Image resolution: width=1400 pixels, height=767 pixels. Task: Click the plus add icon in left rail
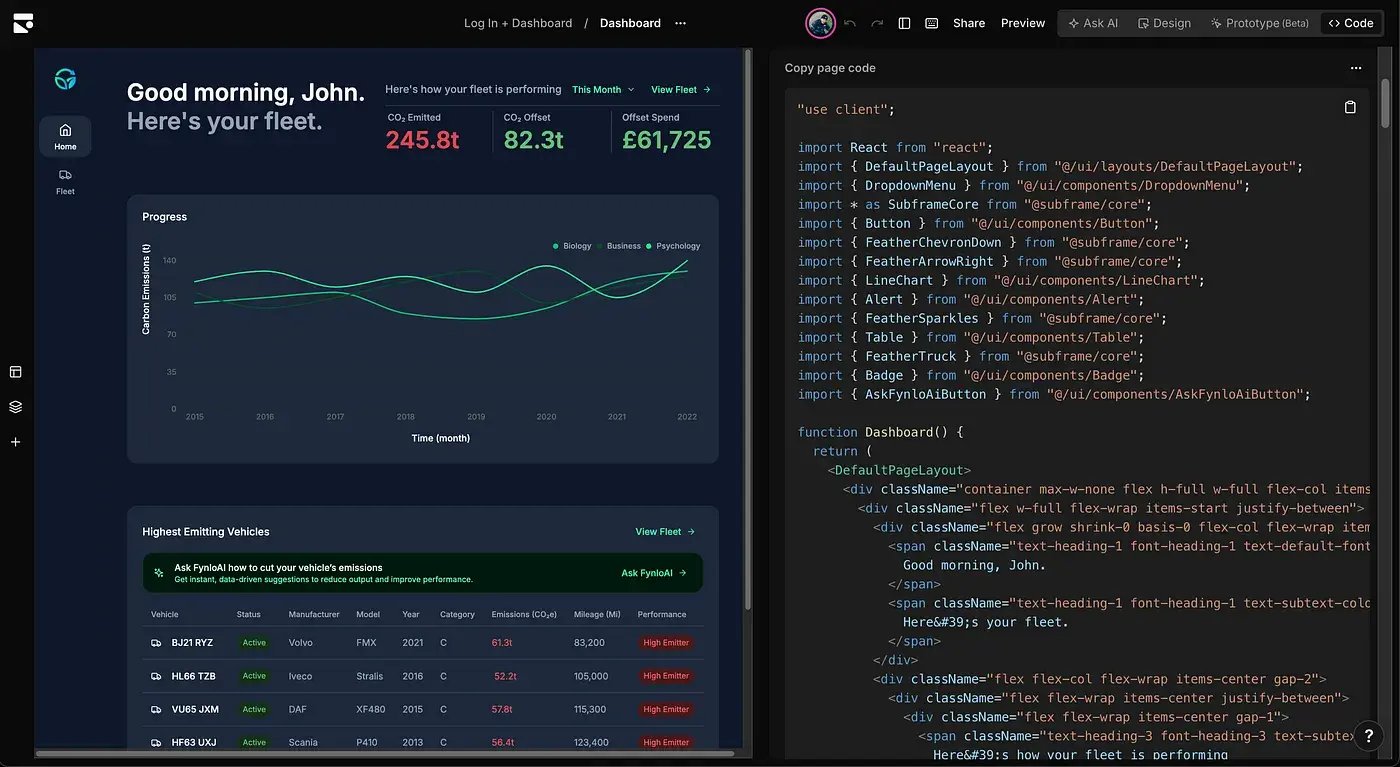click(16, 441)
